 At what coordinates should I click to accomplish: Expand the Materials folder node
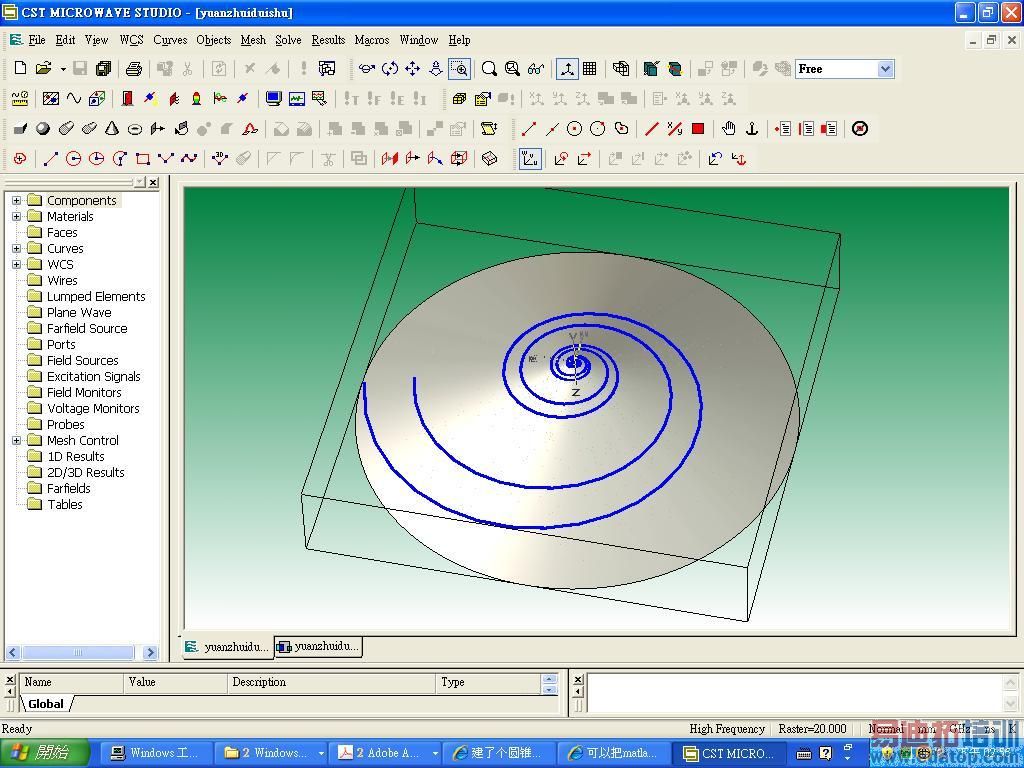click(x=16, y=216)
